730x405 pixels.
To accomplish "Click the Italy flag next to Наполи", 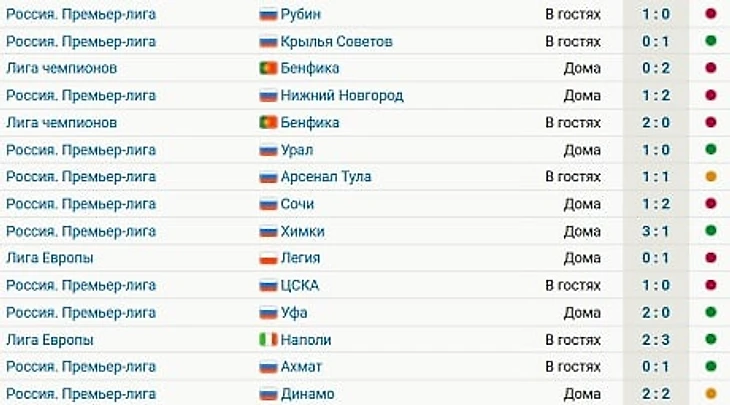I will pyautogui.click(x=268, y=340).
